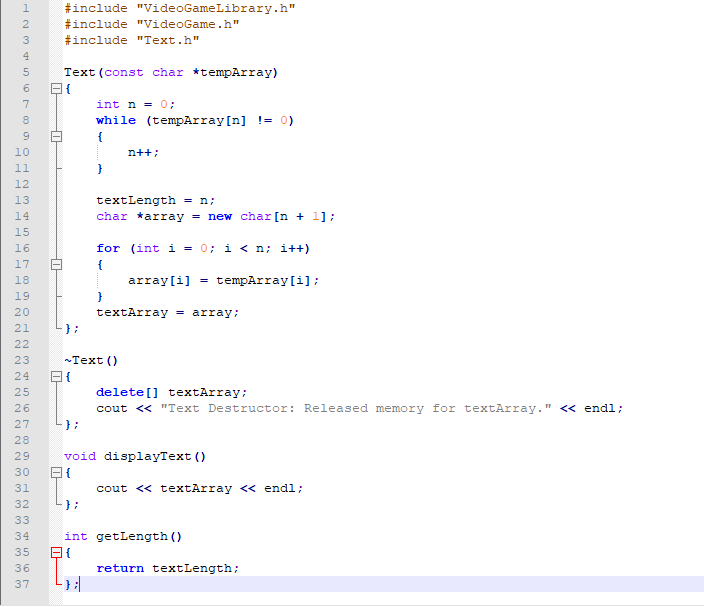Click 'array[i] = tempArray[i];' statement

pyautogui.click(x=224, y=281)
